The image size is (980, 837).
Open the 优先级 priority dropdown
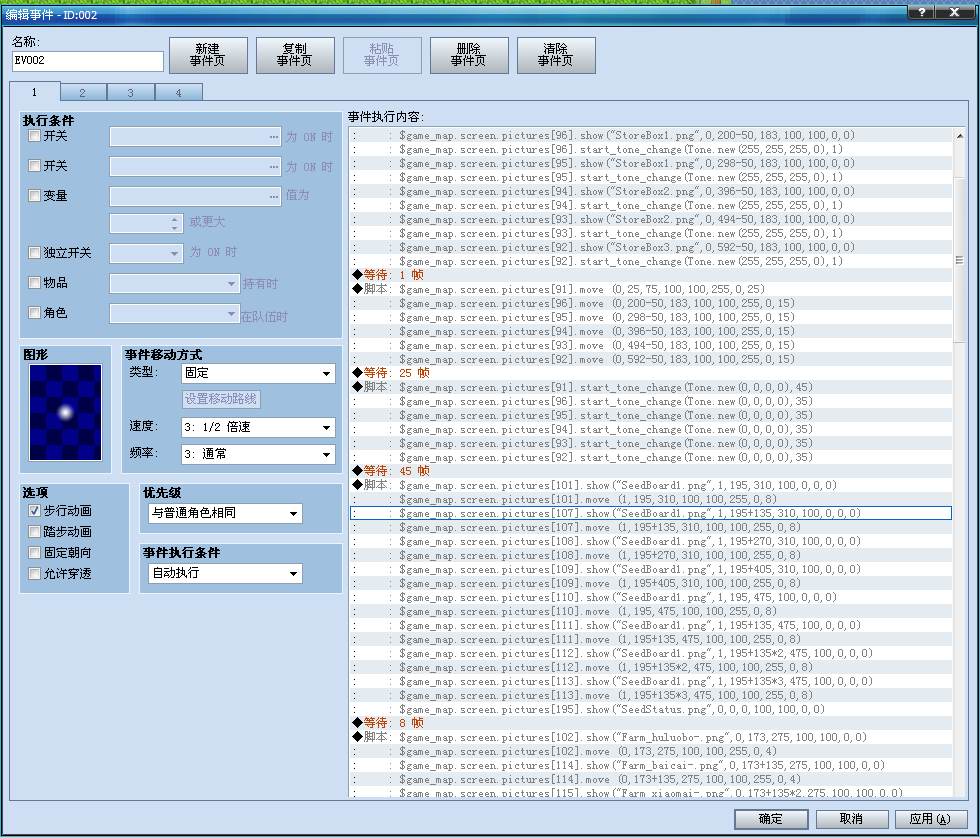[225, 513]
